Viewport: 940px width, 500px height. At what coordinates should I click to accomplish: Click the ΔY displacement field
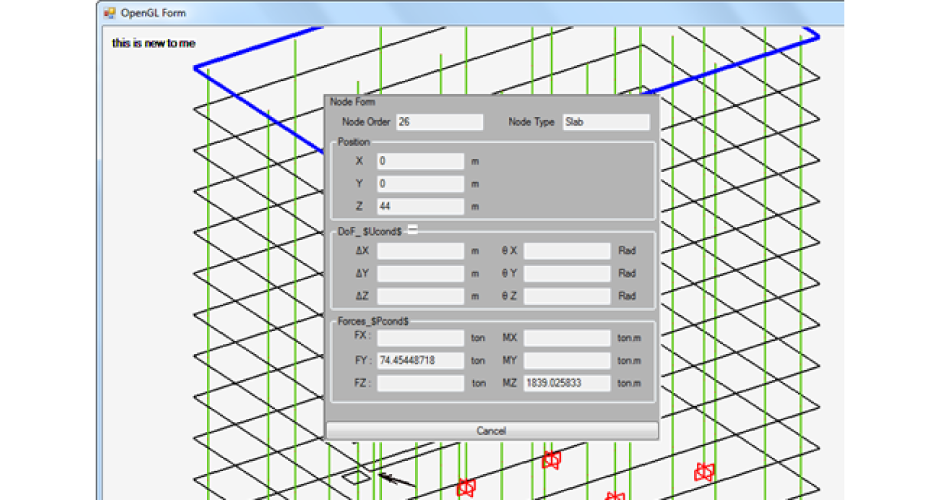pyautogui.click(x=420, y=273)
